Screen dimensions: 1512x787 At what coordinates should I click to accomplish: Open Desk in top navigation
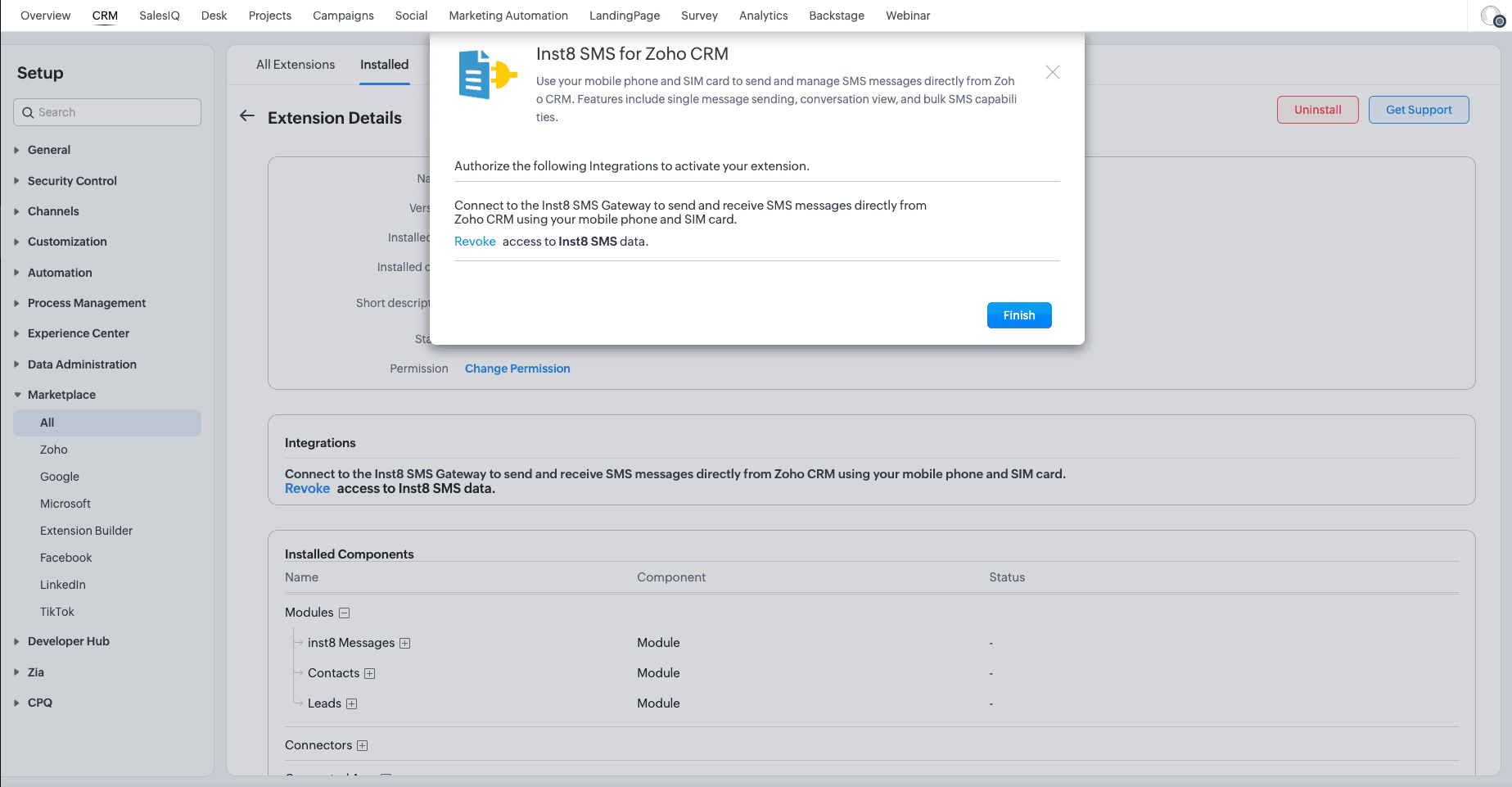pos(214,16)
